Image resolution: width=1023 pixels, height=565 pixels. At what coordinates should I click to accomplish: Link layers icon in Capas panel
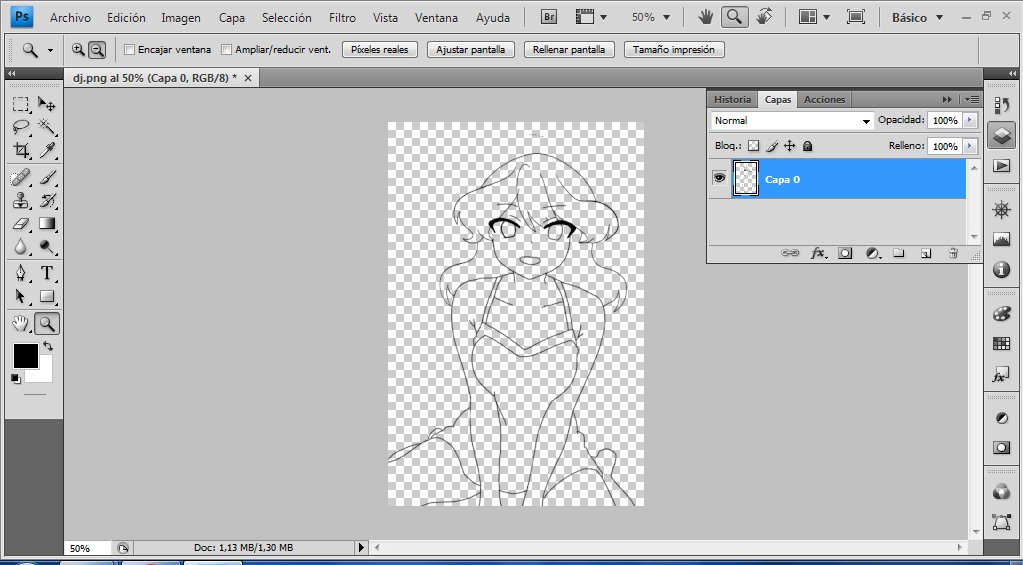(x=789, y=253)
